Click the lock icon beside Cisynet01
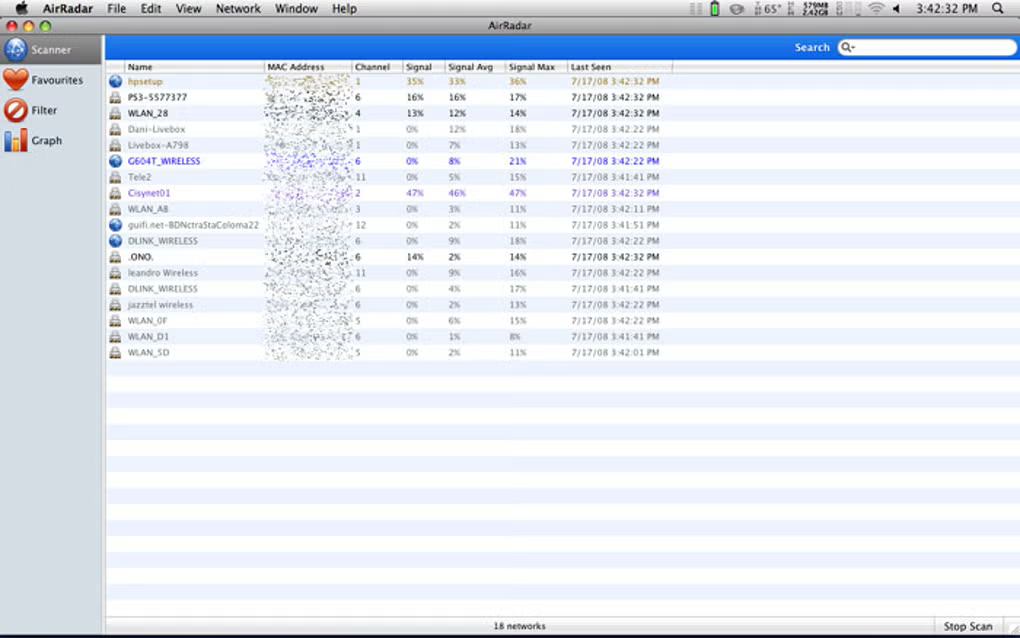Viewport: 1020px width, 638px height. click(115, 193)
